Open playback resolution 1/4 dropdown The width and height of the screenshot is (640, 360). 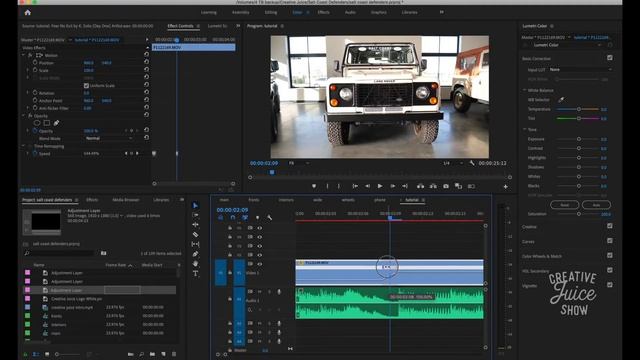click(453, 163)
